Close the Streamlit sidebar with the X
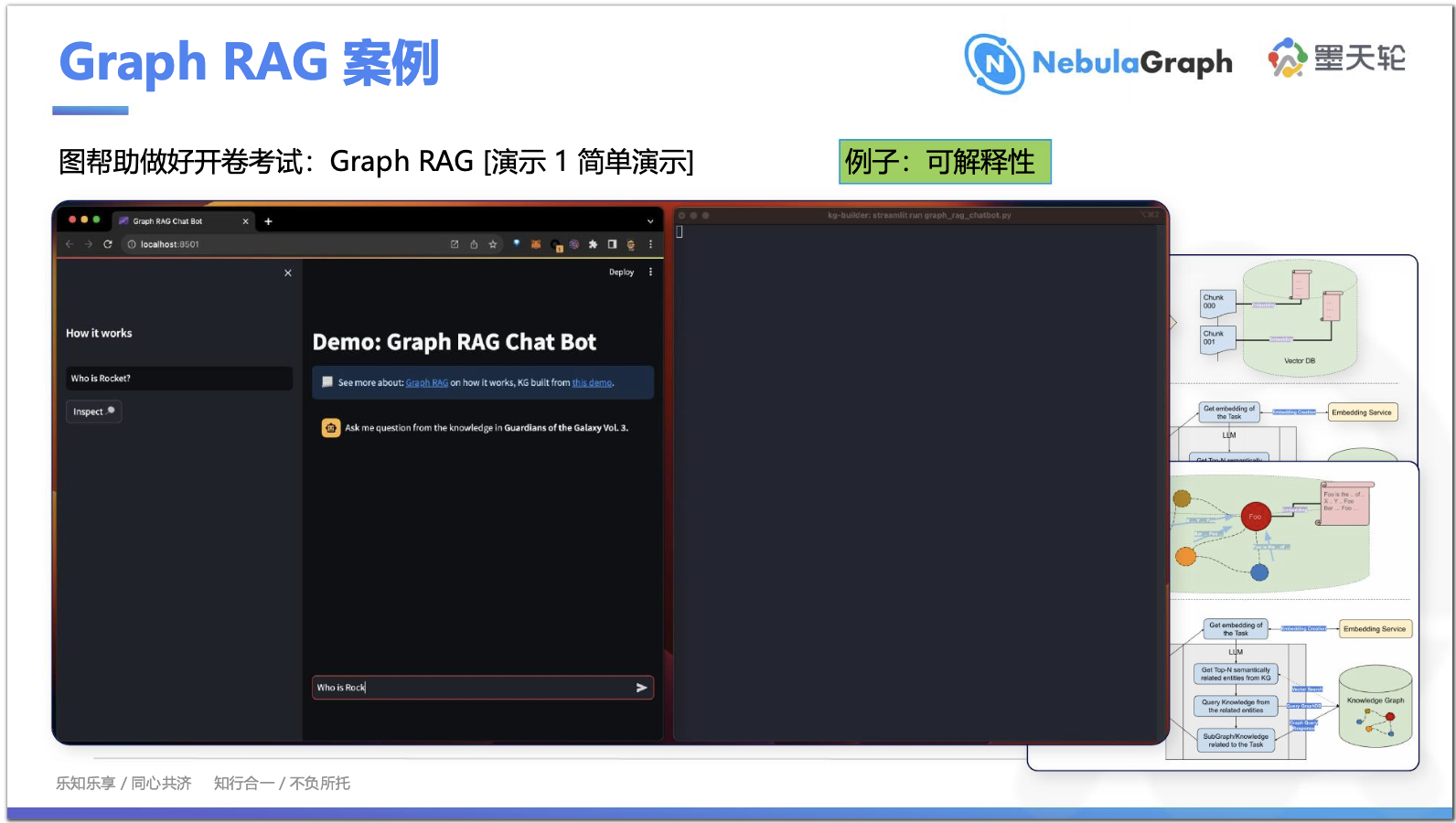Image resolution: width=1456 pixels, height=823 pixels. click(x=288, y=273)
